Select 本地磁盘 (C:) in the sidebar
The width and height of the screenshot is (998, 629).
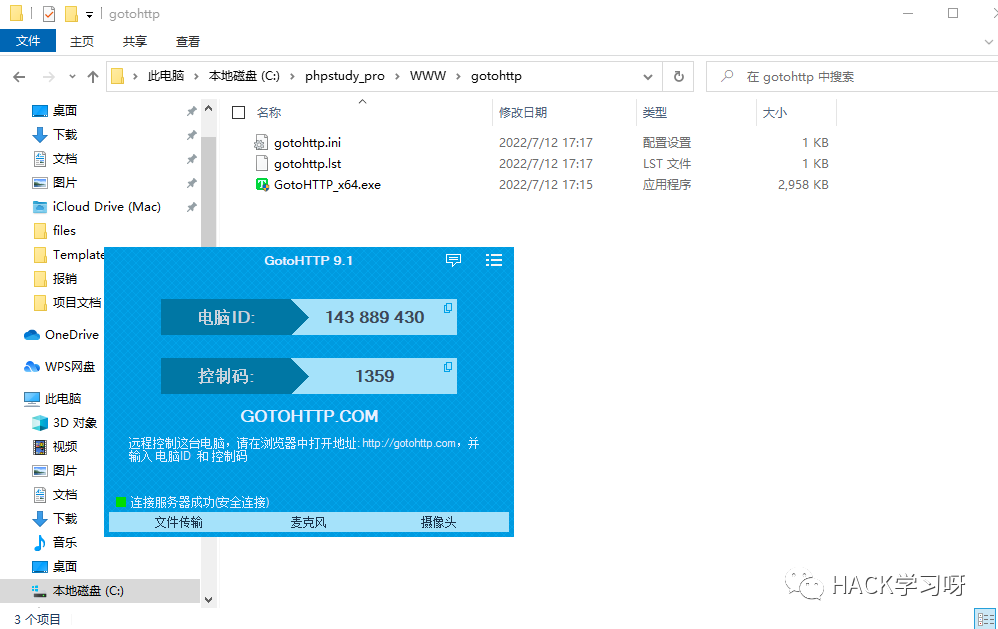click(100, 591)
